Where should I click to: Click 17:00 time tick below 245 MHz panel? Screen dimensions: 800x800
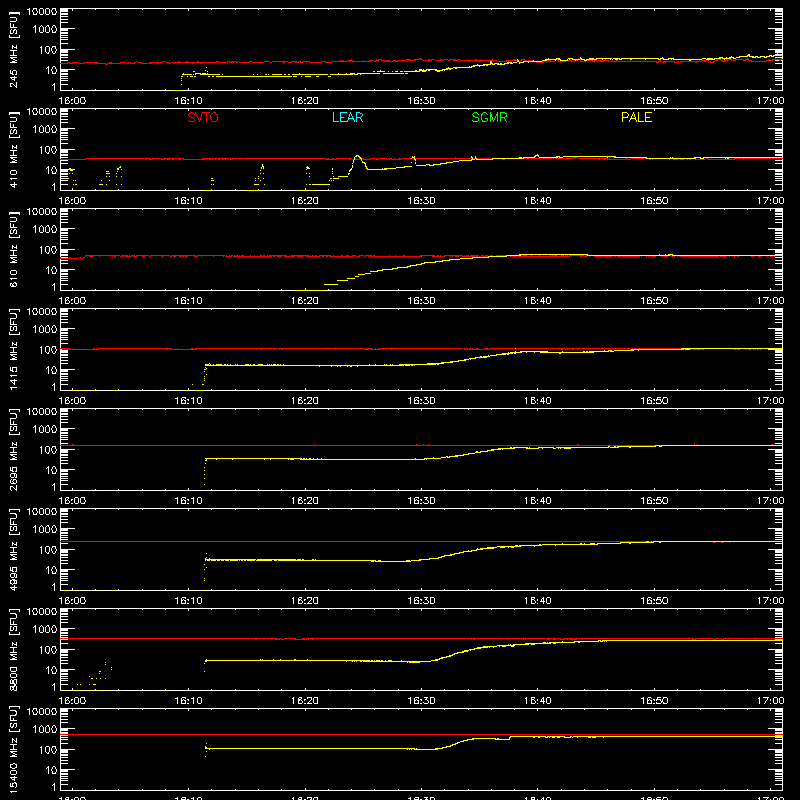coord(770,101)
